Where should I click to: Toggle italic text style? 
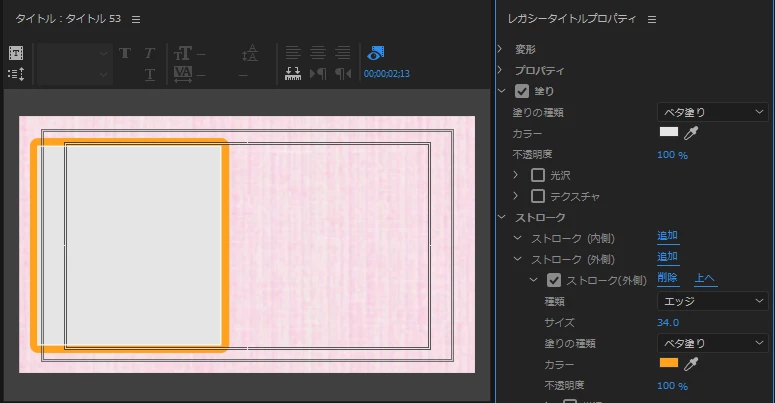point(150,52)
